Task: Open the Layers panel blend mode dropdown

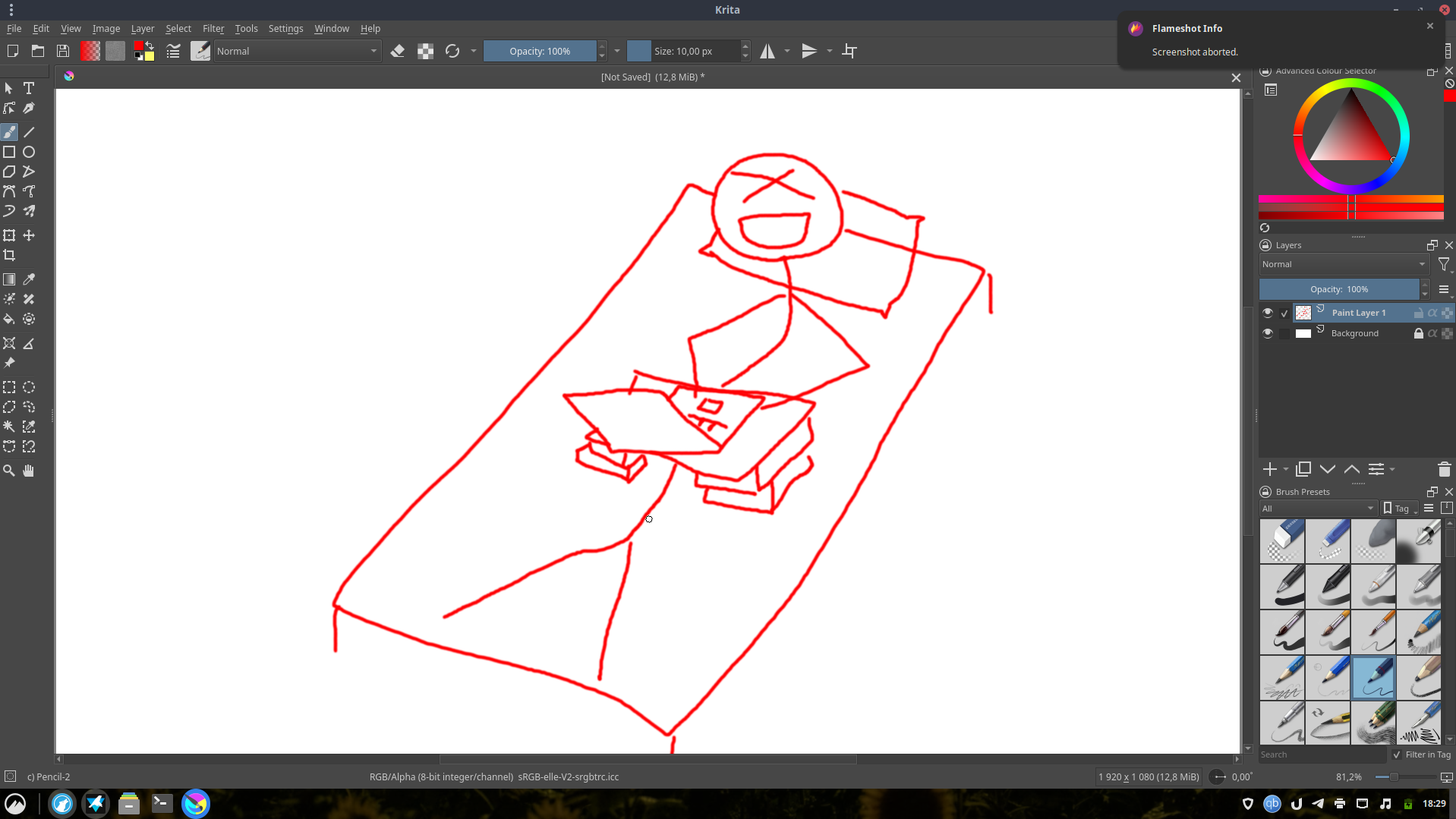Action: click(x=1343, y=264)
